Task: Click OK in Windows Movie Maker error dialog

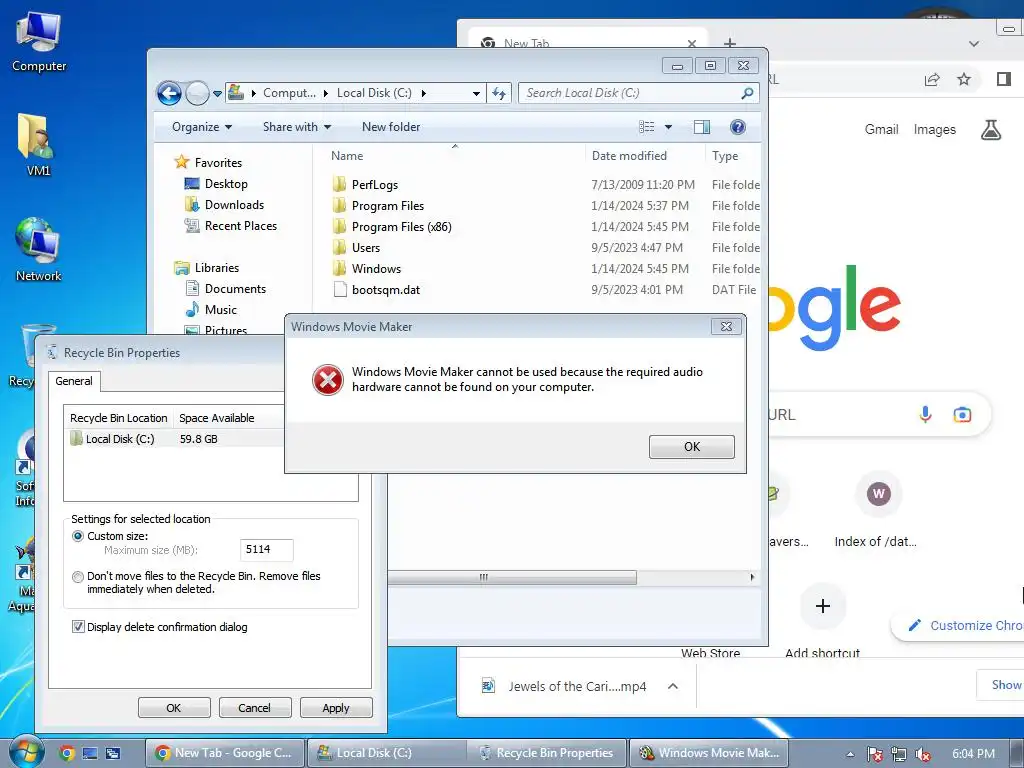Action: (692, 447)
